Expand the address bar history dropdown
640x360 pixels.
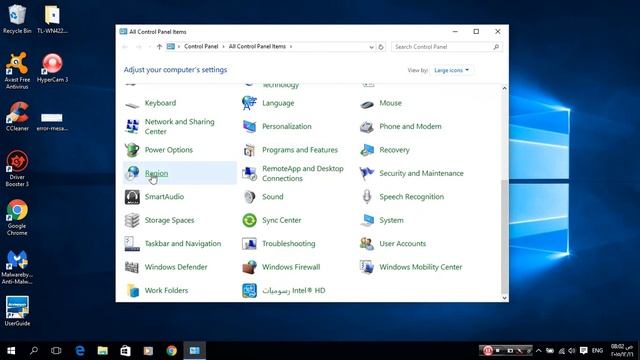coord(371,47)
